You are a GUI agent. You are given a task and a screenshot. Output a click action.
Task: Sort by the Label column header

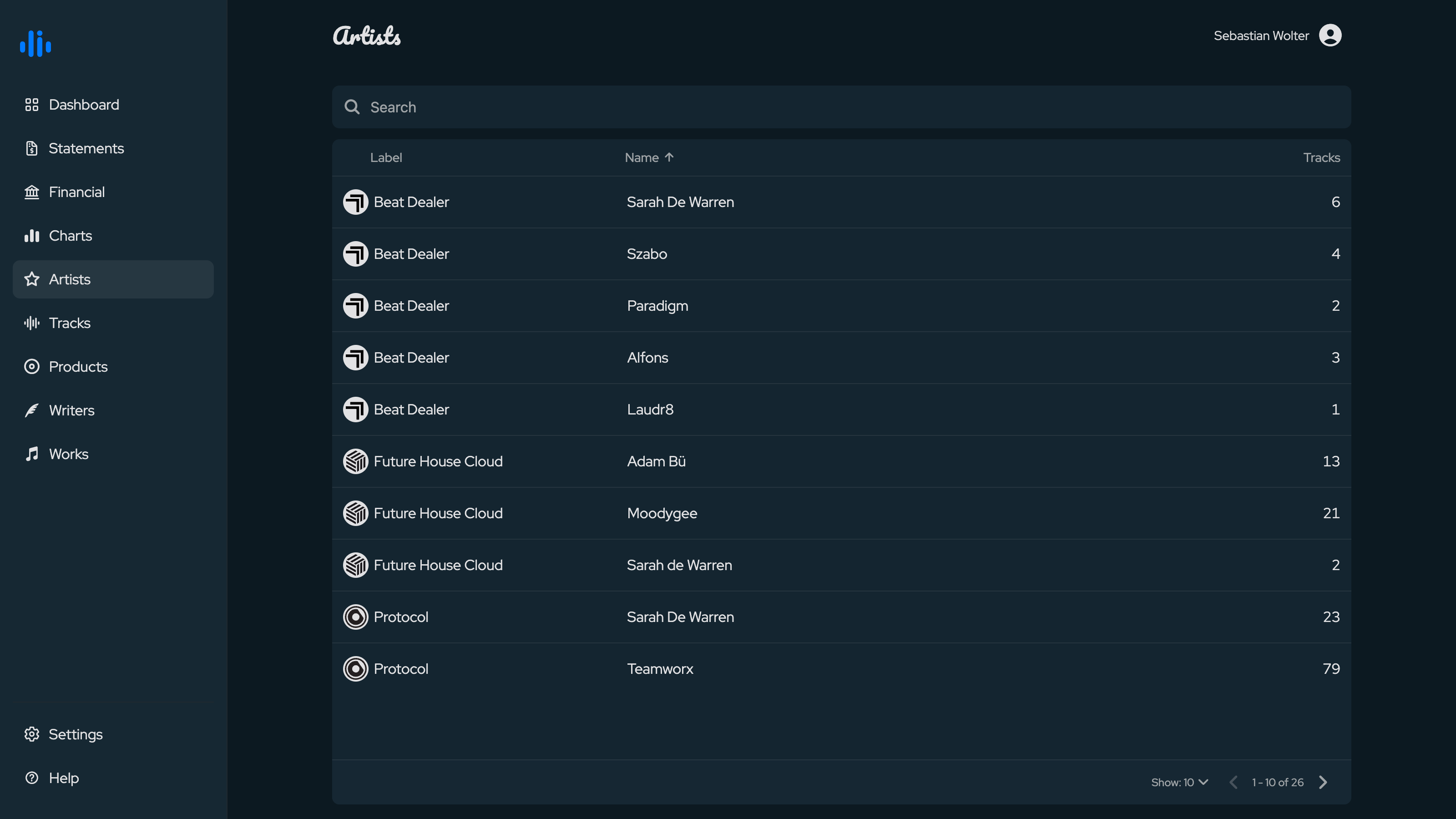pos(386,158)
